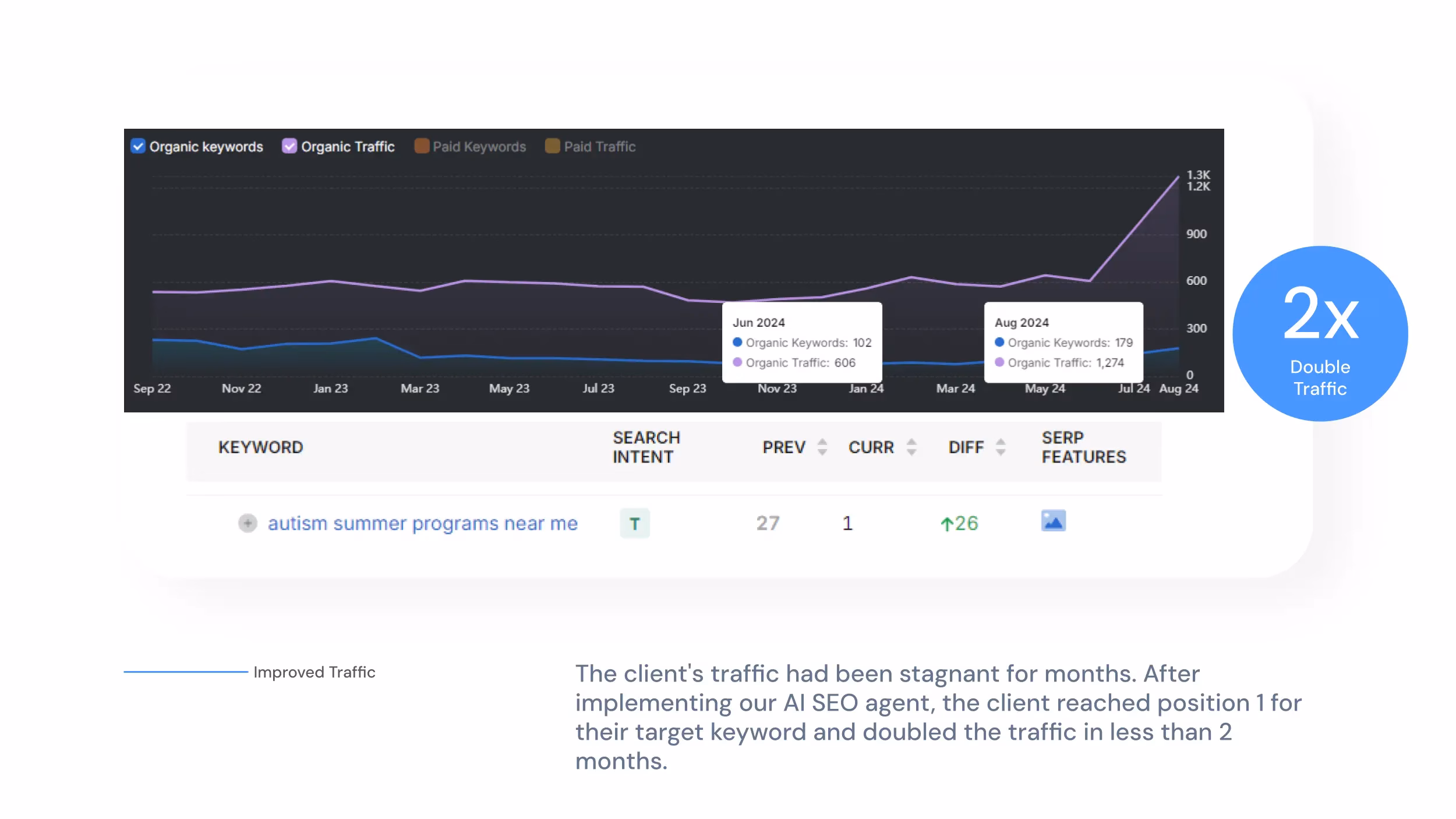Viewport: 1456px width, 819px height.
Task: Click the Aug 2024 tooltip box
Action: coord(1063,342)
